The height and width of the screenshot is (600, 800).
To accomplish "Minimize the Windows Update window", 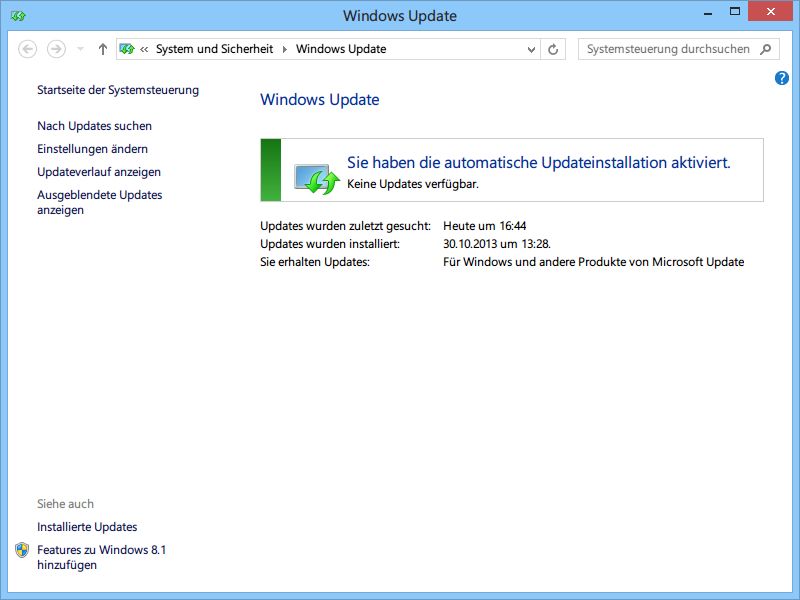I will click(x=708, y=13).
